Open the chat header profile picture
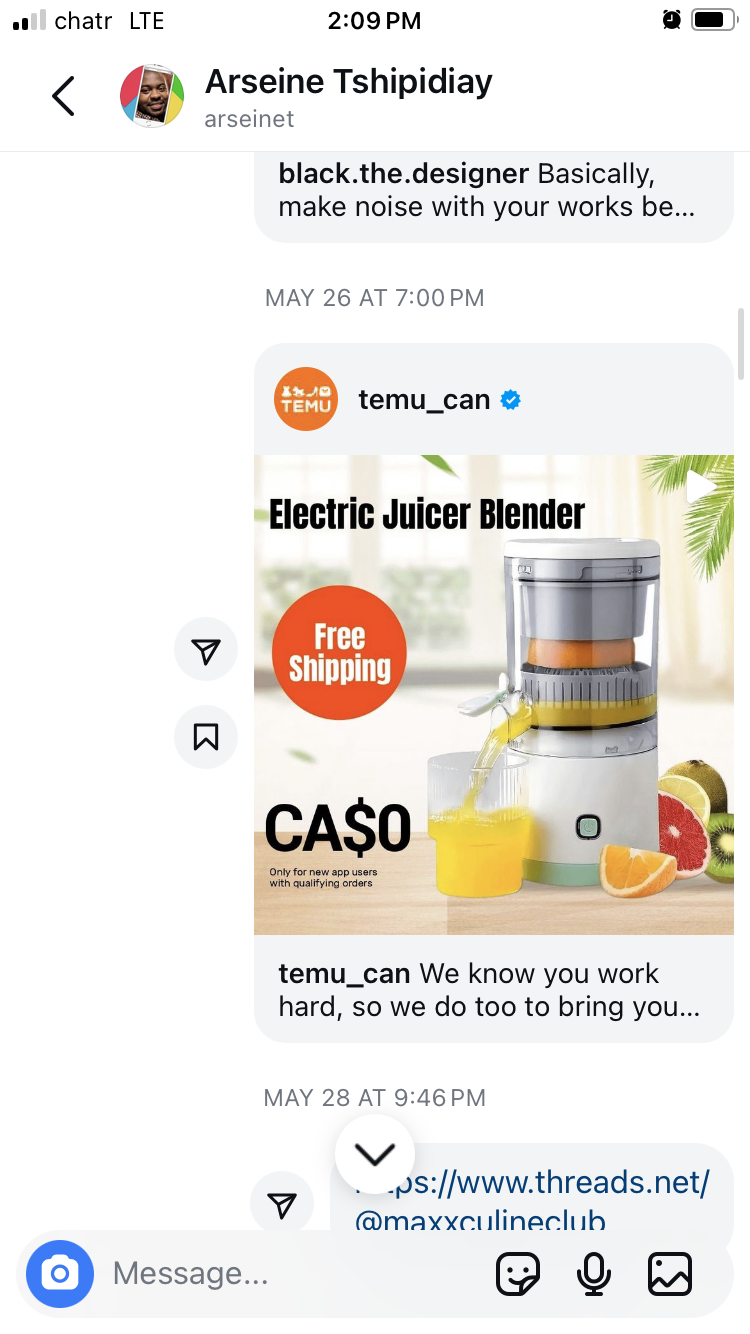The image size is (750, 1334). tap(152, 96)
